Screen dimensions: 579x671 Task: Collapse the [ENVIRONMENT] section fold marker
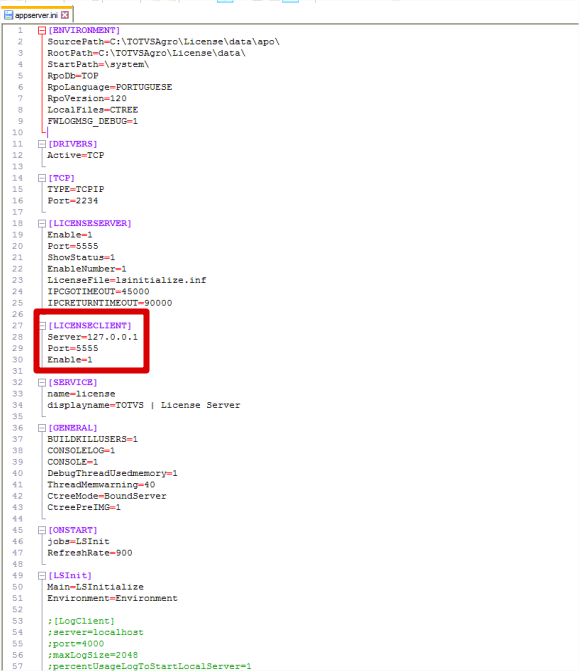coord(42,30)
